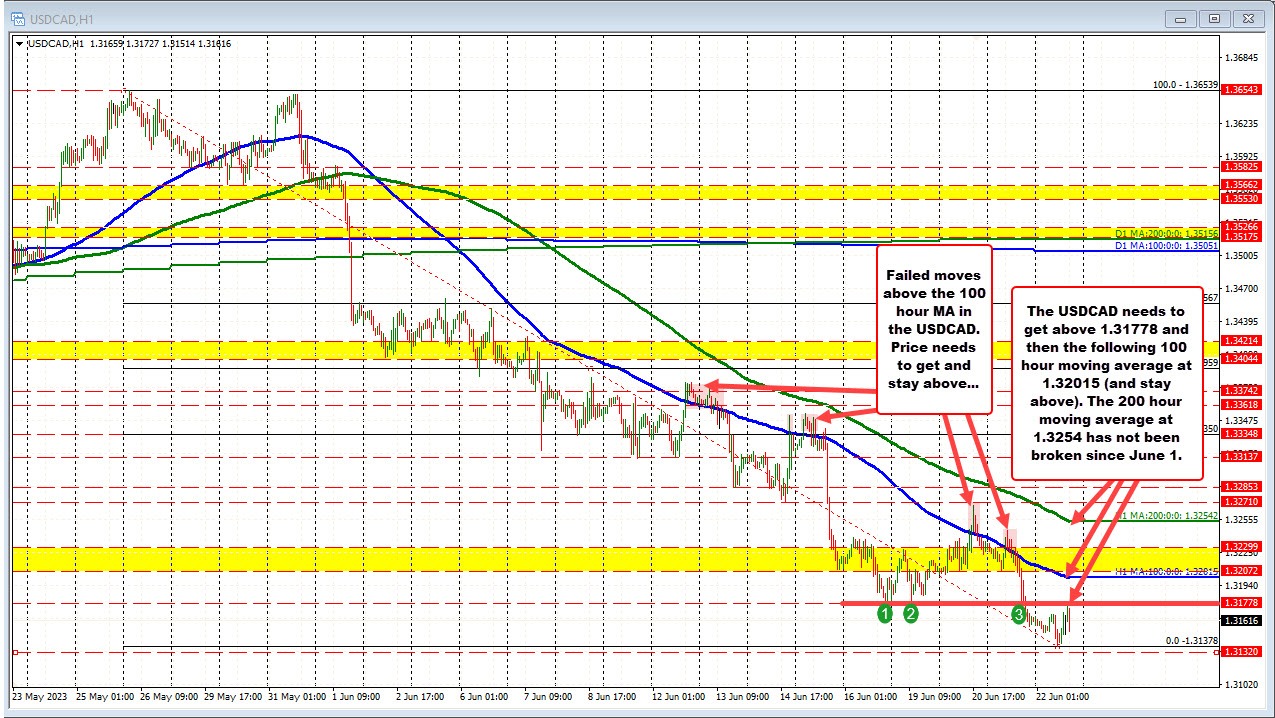Click the price label 1.35662
The height and width of the screenshot is (718, 1275).
click(1239, 185)
